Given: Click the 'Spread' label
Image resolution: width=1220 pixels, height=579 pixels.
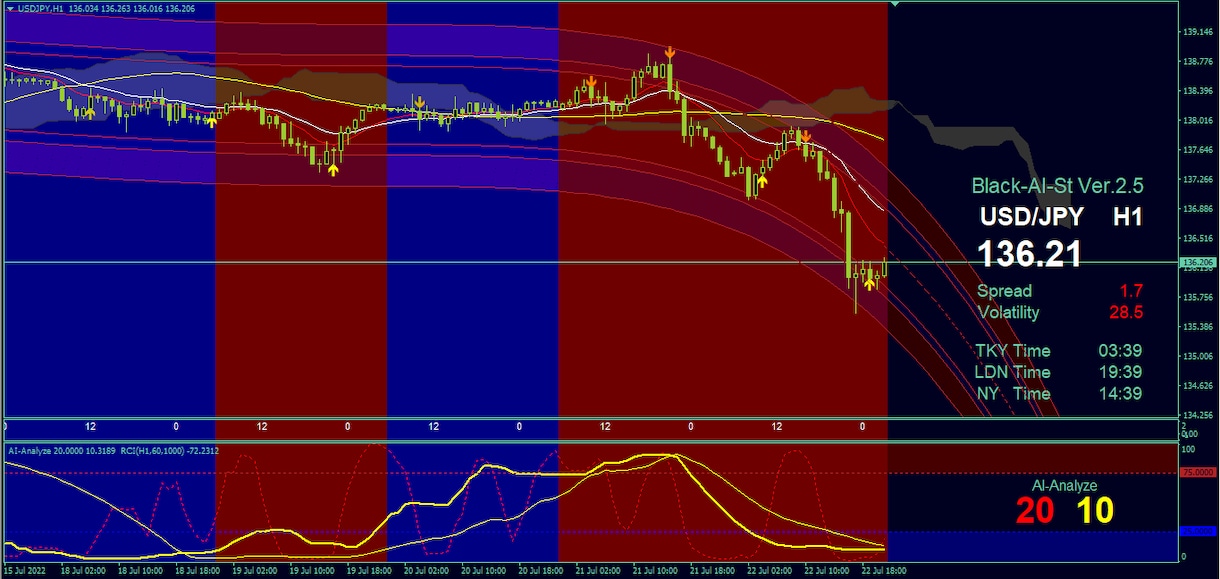Looking at the screenshot, I should [1005, 291].
